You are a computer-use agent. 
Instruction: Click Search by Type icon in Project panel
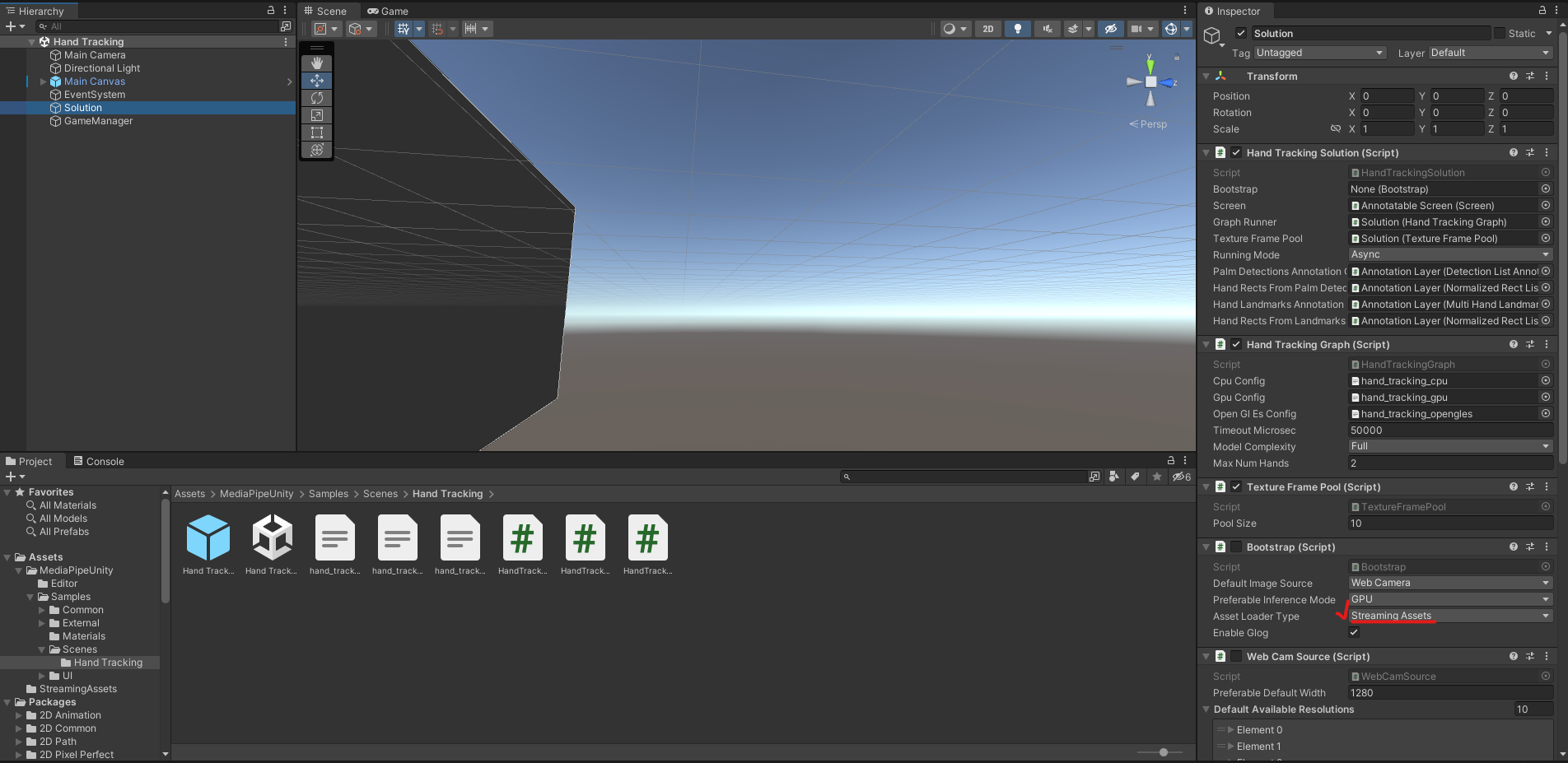1113,477
